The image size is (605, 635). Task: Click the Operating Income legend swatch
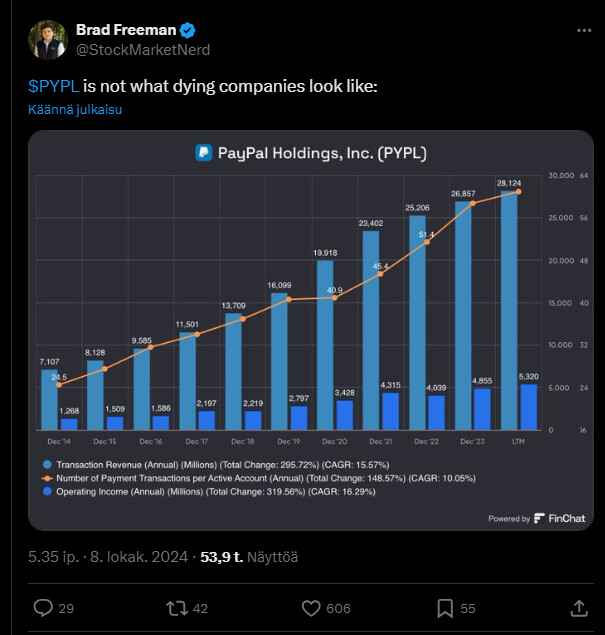pyautogui.click(x=47, y=492)
